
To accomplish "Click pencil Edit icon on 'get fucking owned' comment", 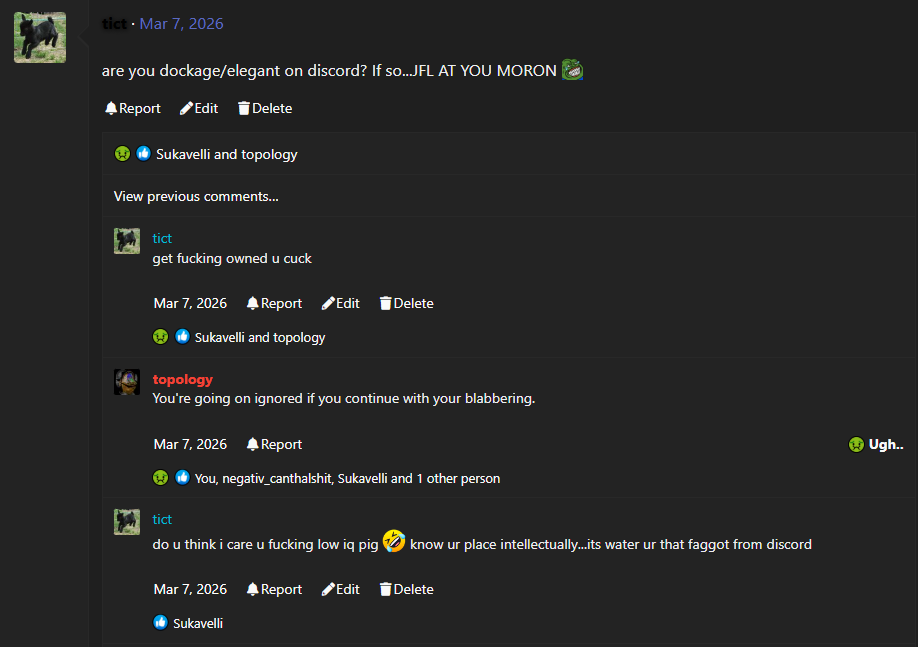I will pyautogui.click(x=328, y=303).
